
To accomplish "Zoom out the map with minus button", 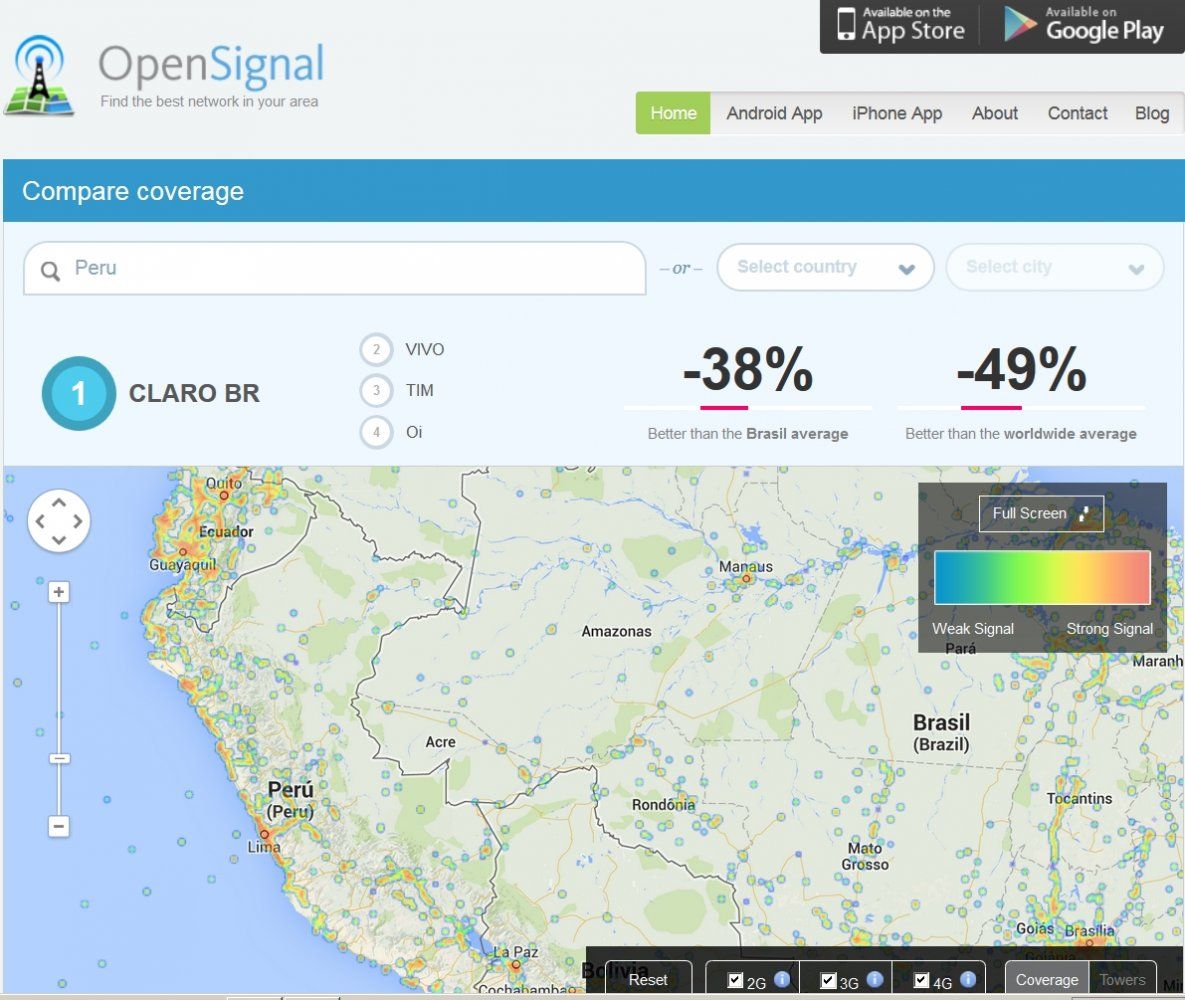I will coord(59,826).
